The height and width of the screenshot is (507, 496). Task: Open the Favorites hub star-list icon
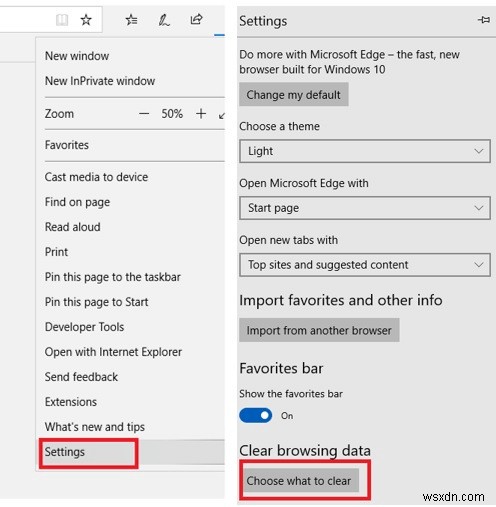[x=131, y=20]
